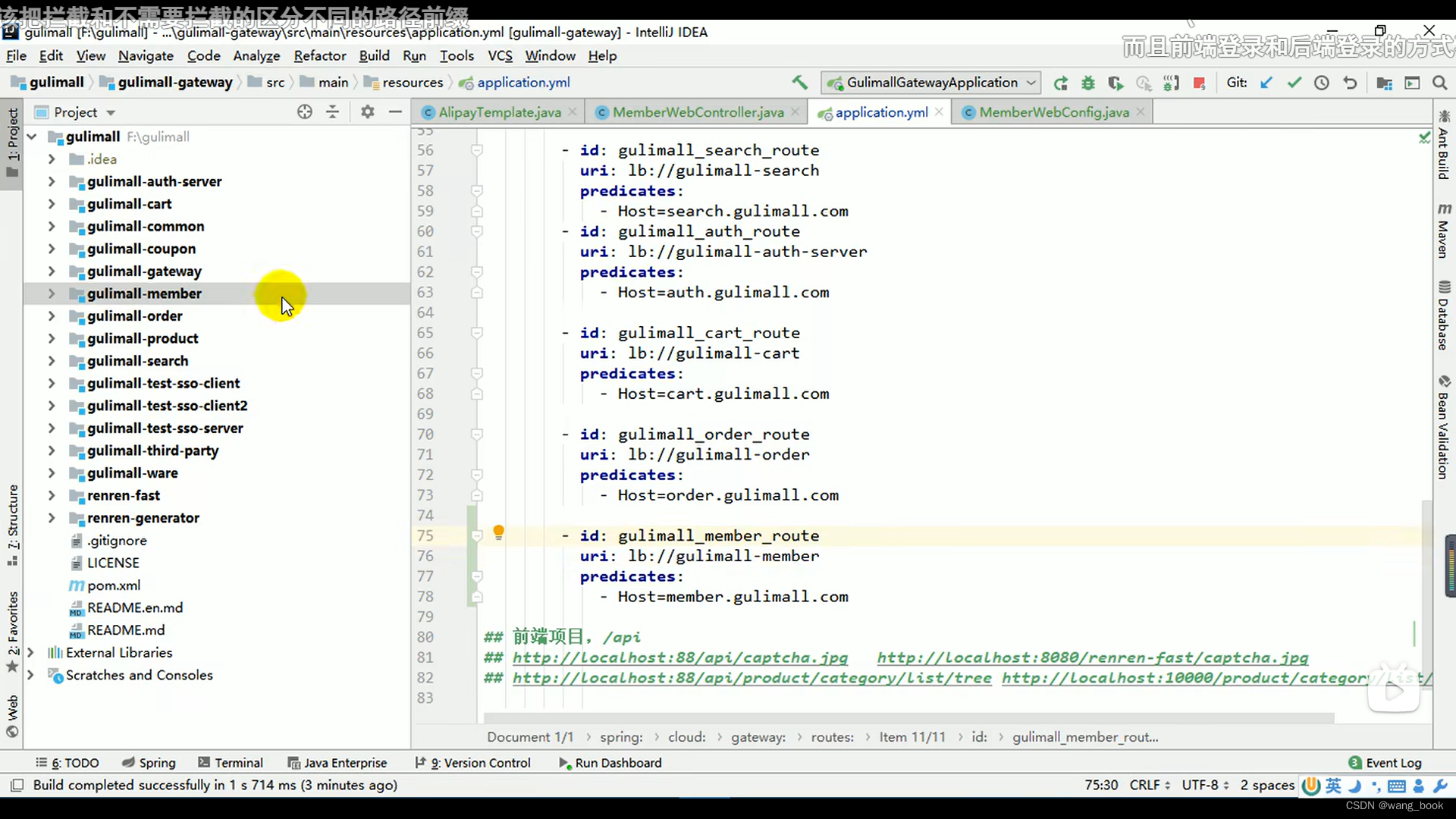Open the GulimallGatewayApplication run configuration dropdown

pyautogui.click(x=932, y=83)
